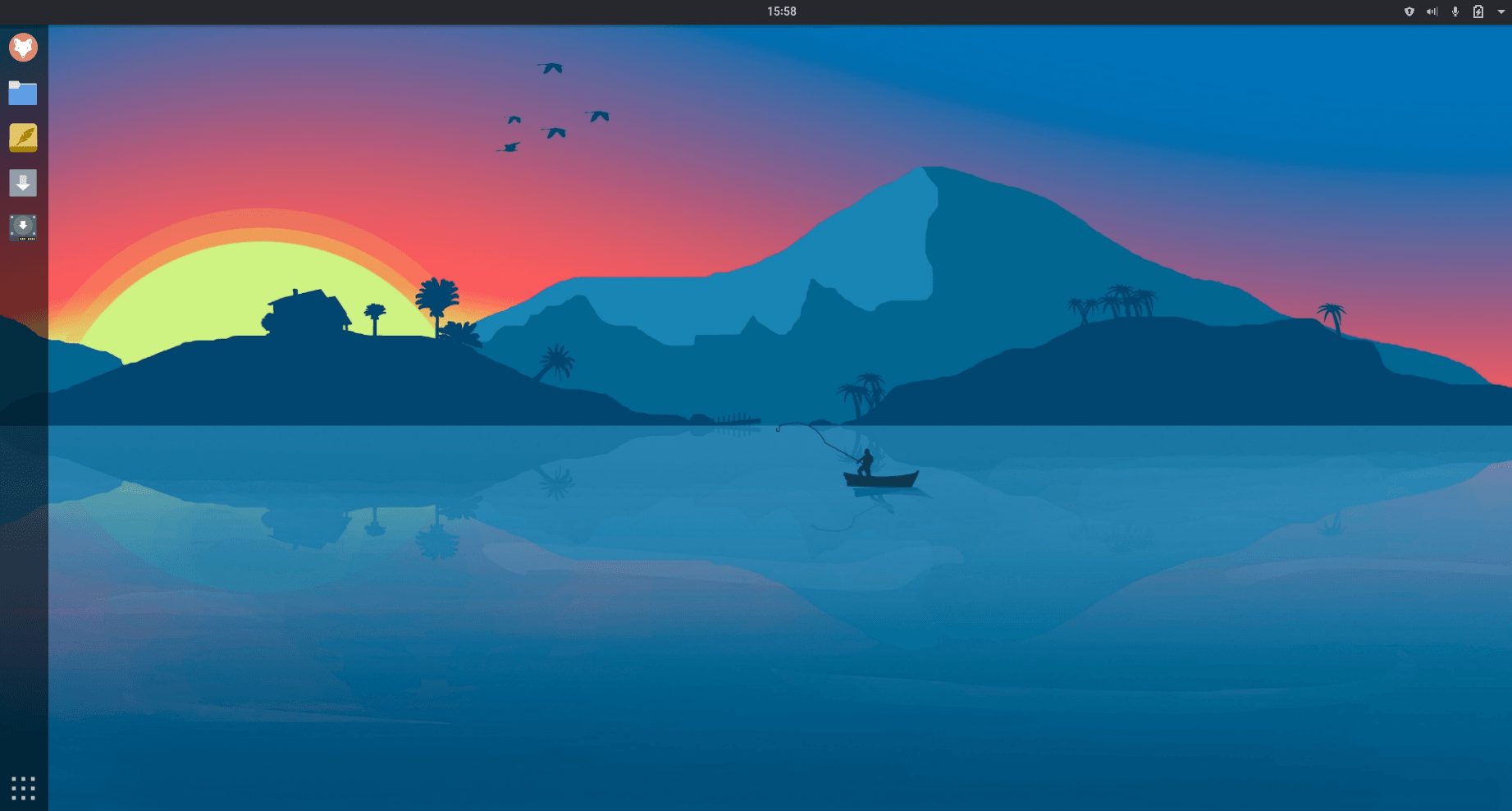Viewport: 1512px width, 811px height.
Task: Click the privacy shield tray icon
Action: point(1409,11)
